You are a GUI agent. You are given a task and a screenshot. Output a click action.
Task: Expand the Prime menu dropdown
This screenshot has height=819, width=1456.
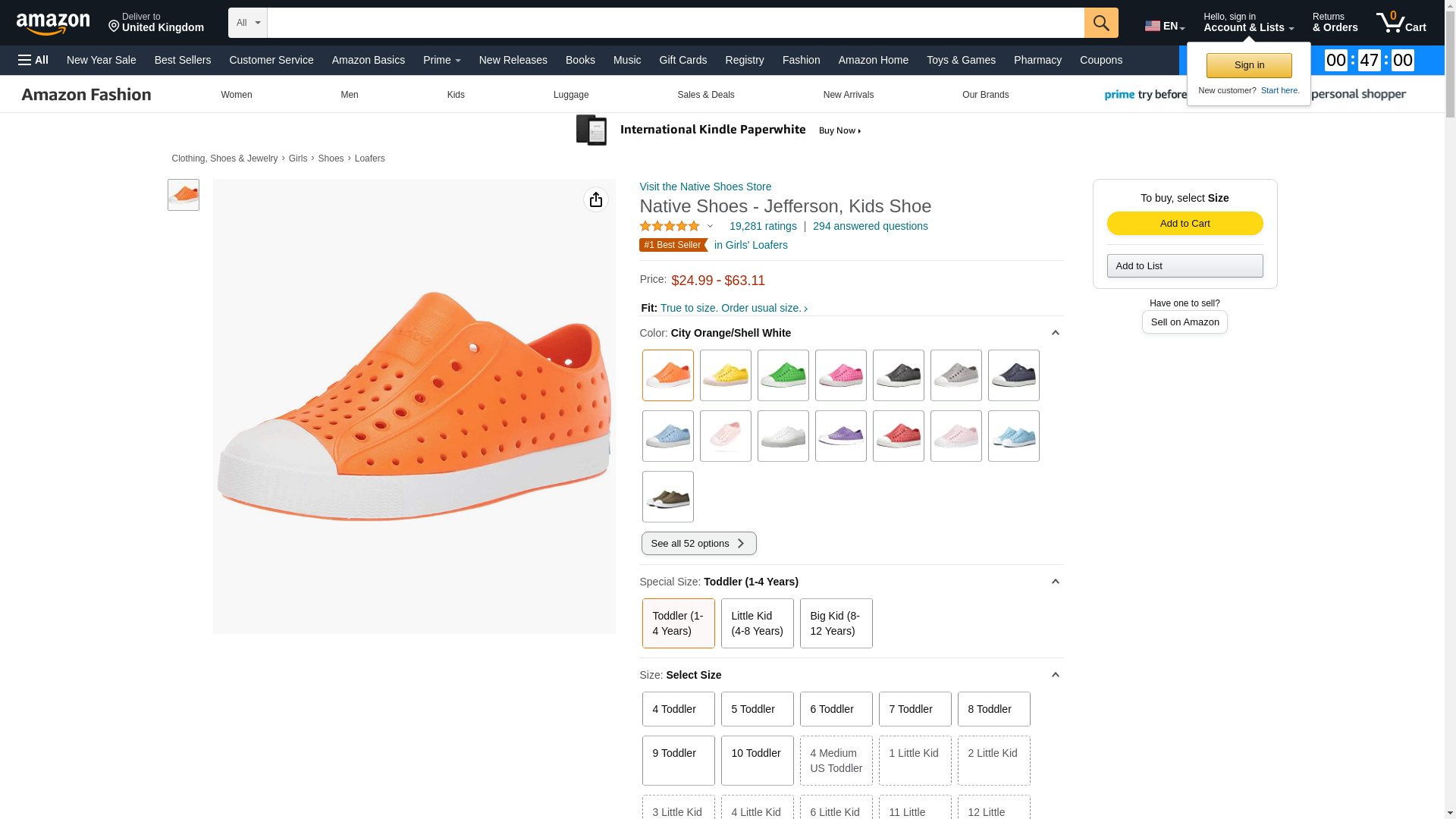pos(441,60)
